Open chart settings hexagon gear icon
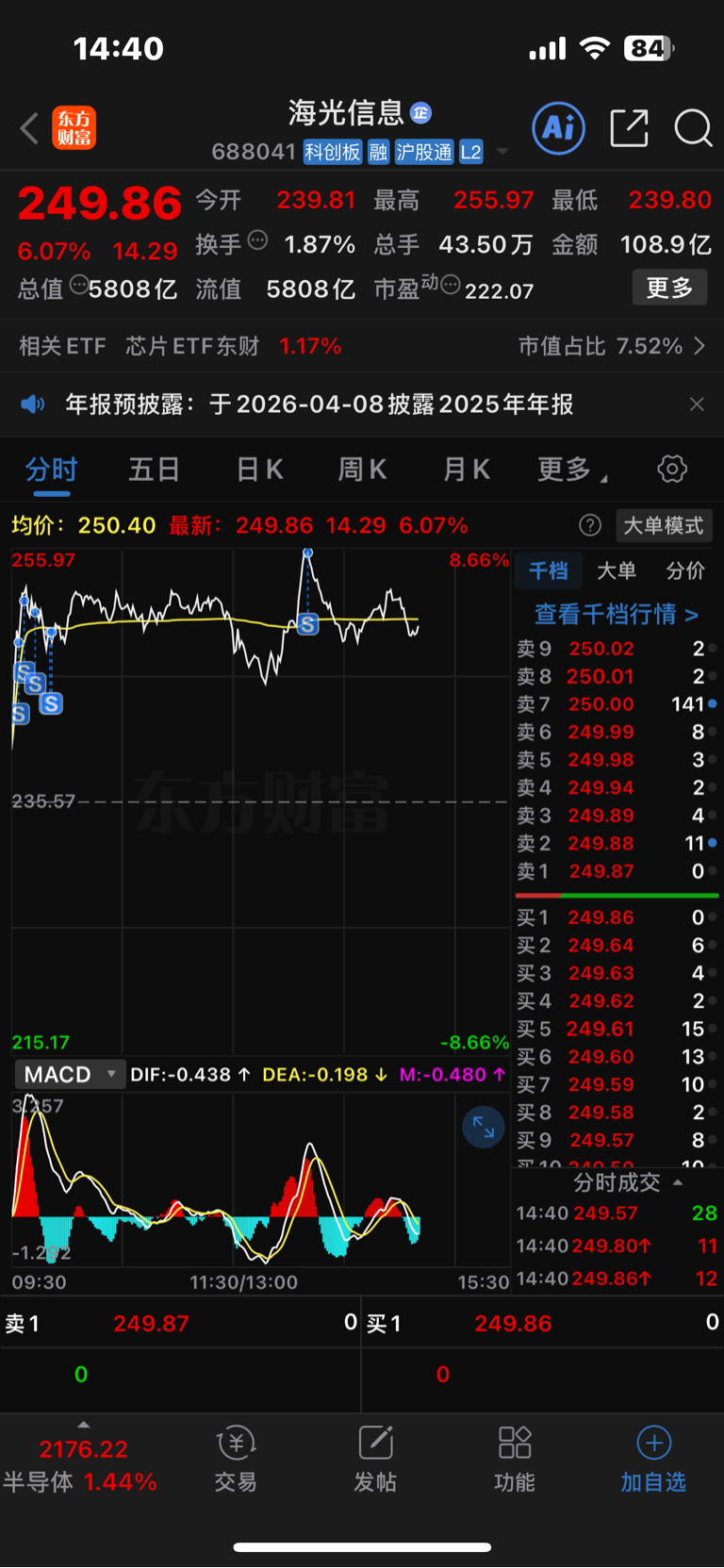The height and width of the screenshot is (1568, 724). pyautogui.click(x=672, y=469)
